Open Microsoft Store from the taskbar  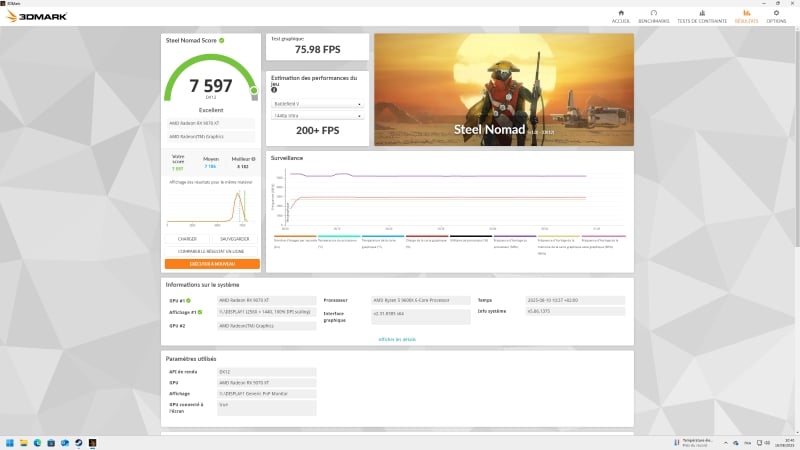pos(51,443)
